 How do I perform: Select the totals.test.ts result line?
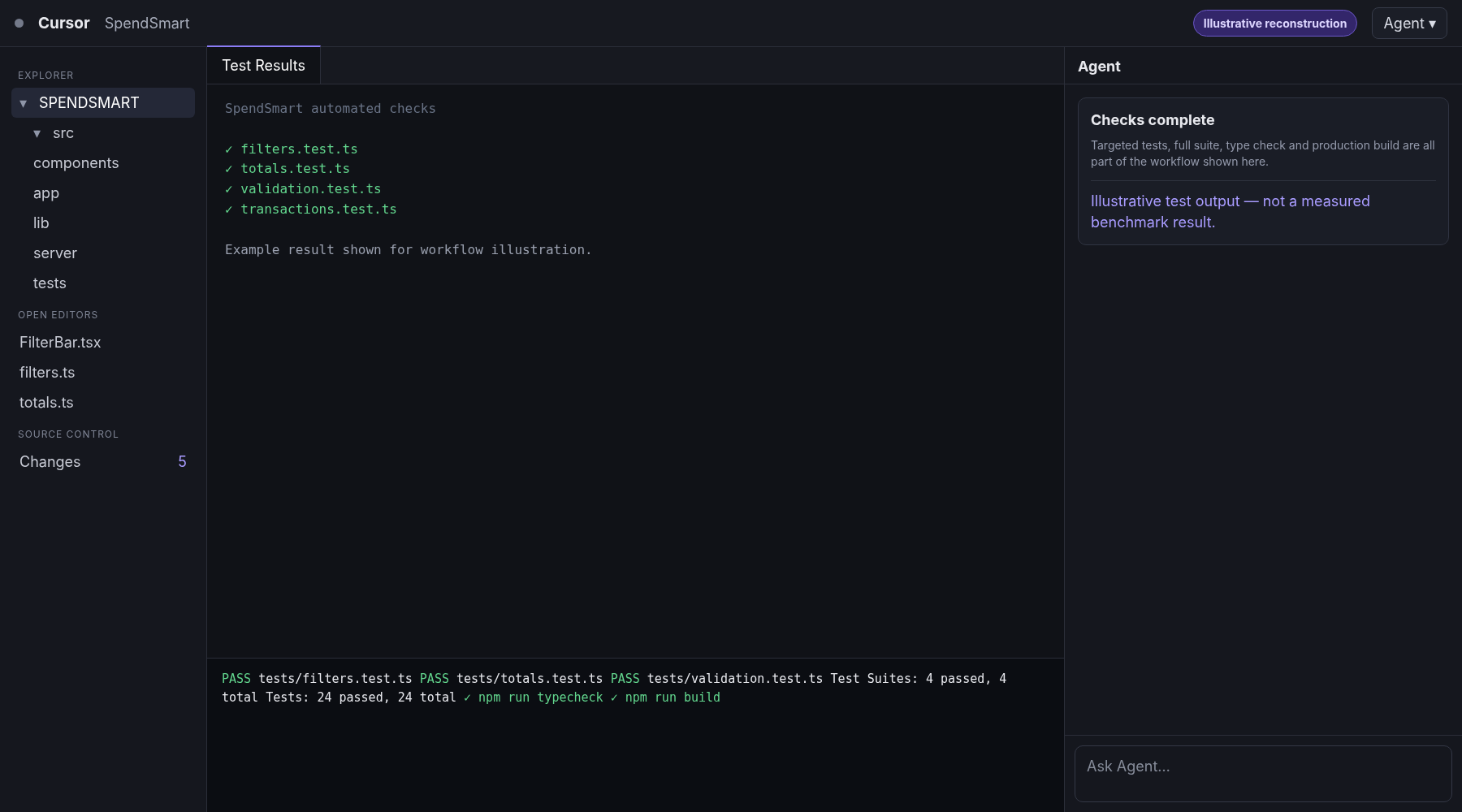coord(288,169)
